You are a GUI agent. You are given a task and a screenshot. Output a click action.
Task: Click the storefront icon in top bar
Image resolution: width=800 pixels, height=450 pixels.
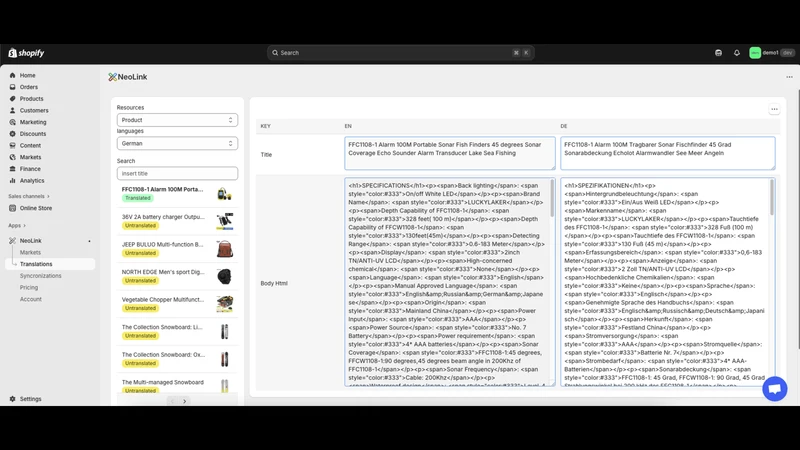[718, 53]
